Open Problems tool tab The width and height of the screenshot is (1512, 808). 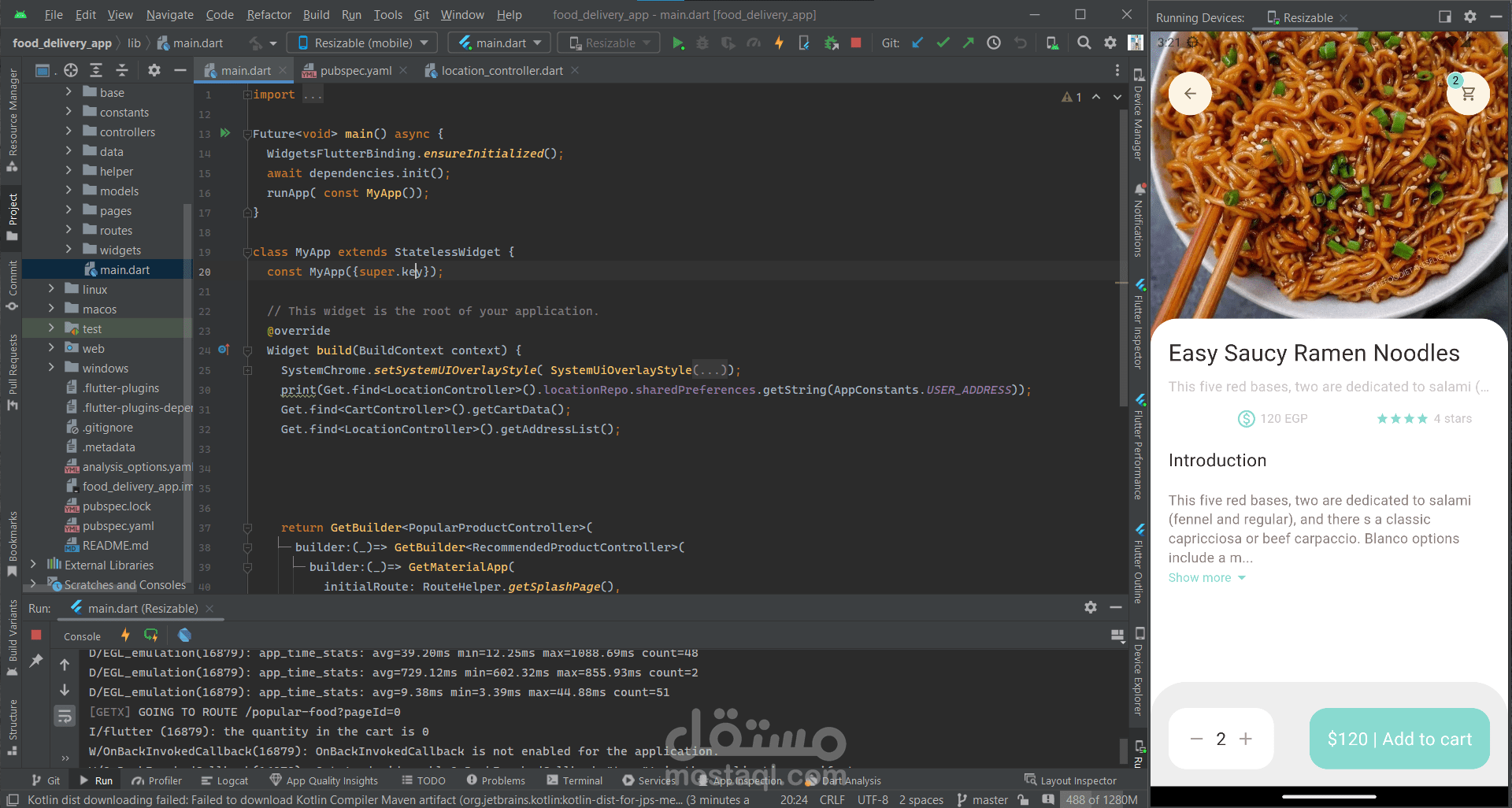[x=495, y=780]
